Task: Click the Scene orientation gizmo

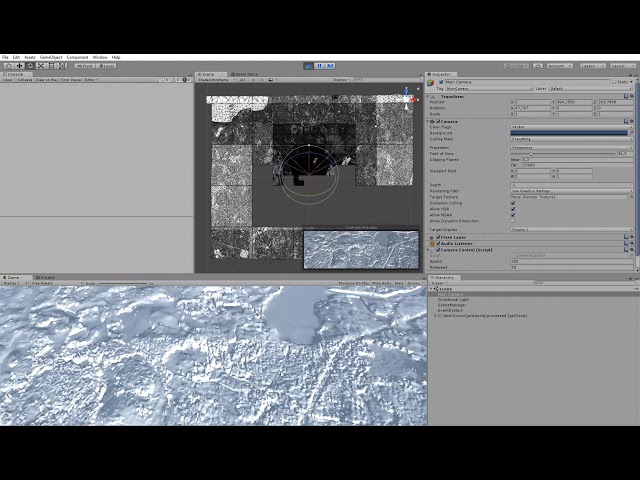Action: click(x=407, y=98)
